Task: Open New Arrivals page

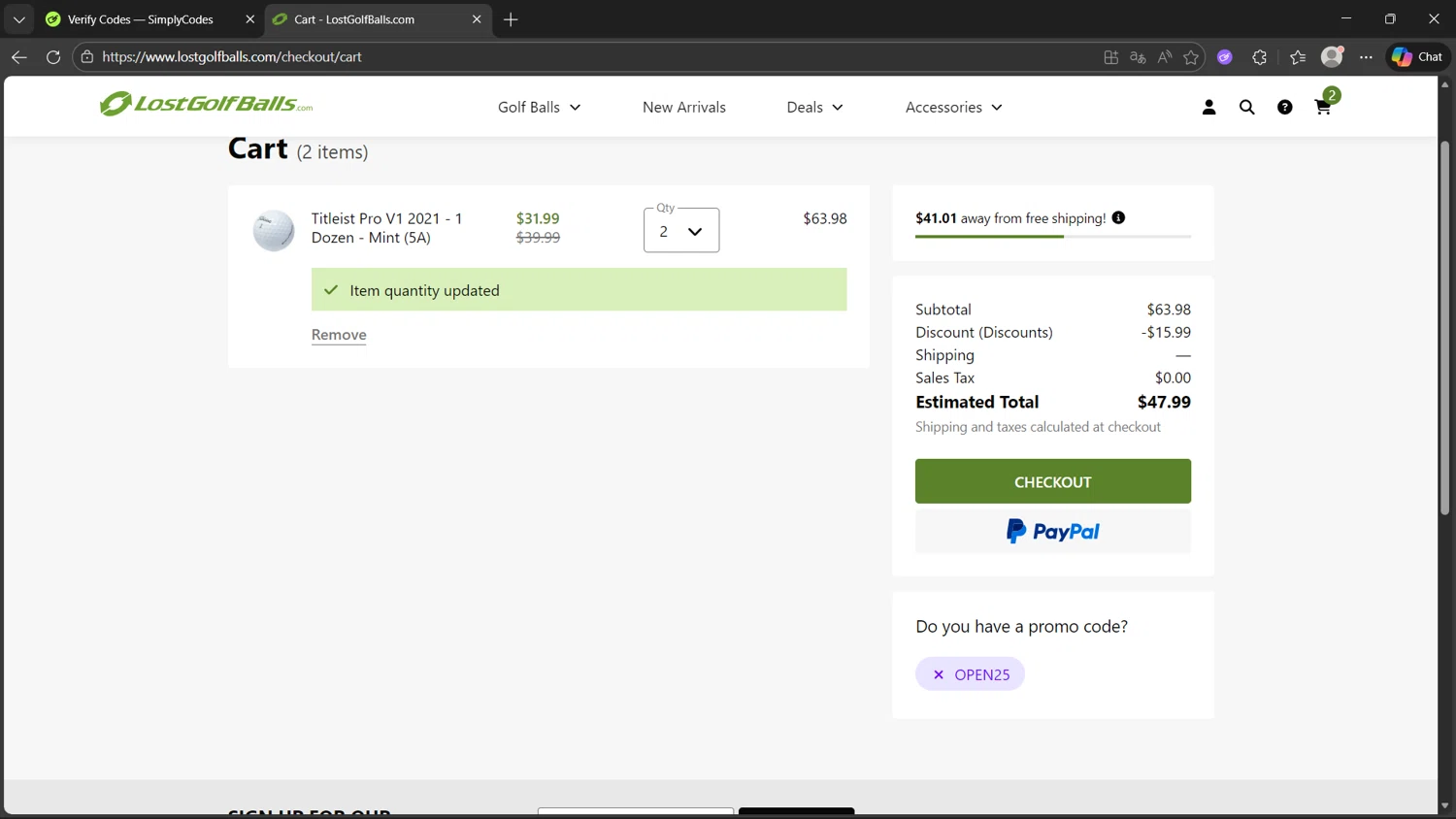Action: click(x=684, y=108)
